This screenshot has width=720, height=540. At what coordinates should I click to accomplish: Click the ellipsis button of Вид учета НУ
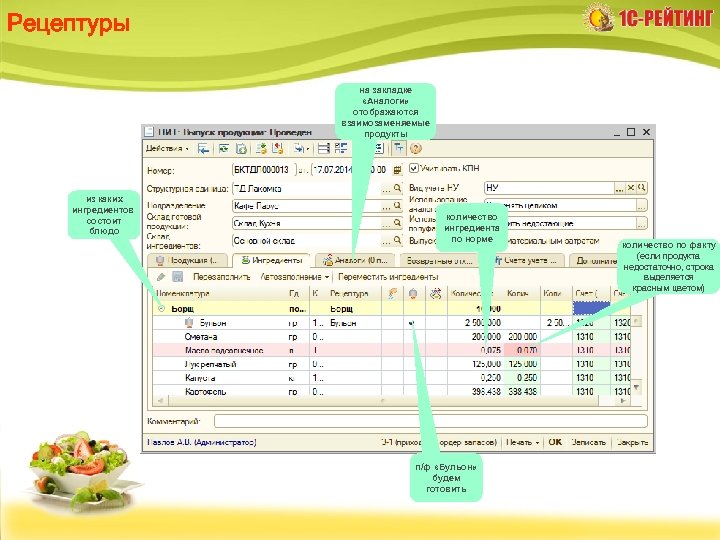tap(620, 187)
